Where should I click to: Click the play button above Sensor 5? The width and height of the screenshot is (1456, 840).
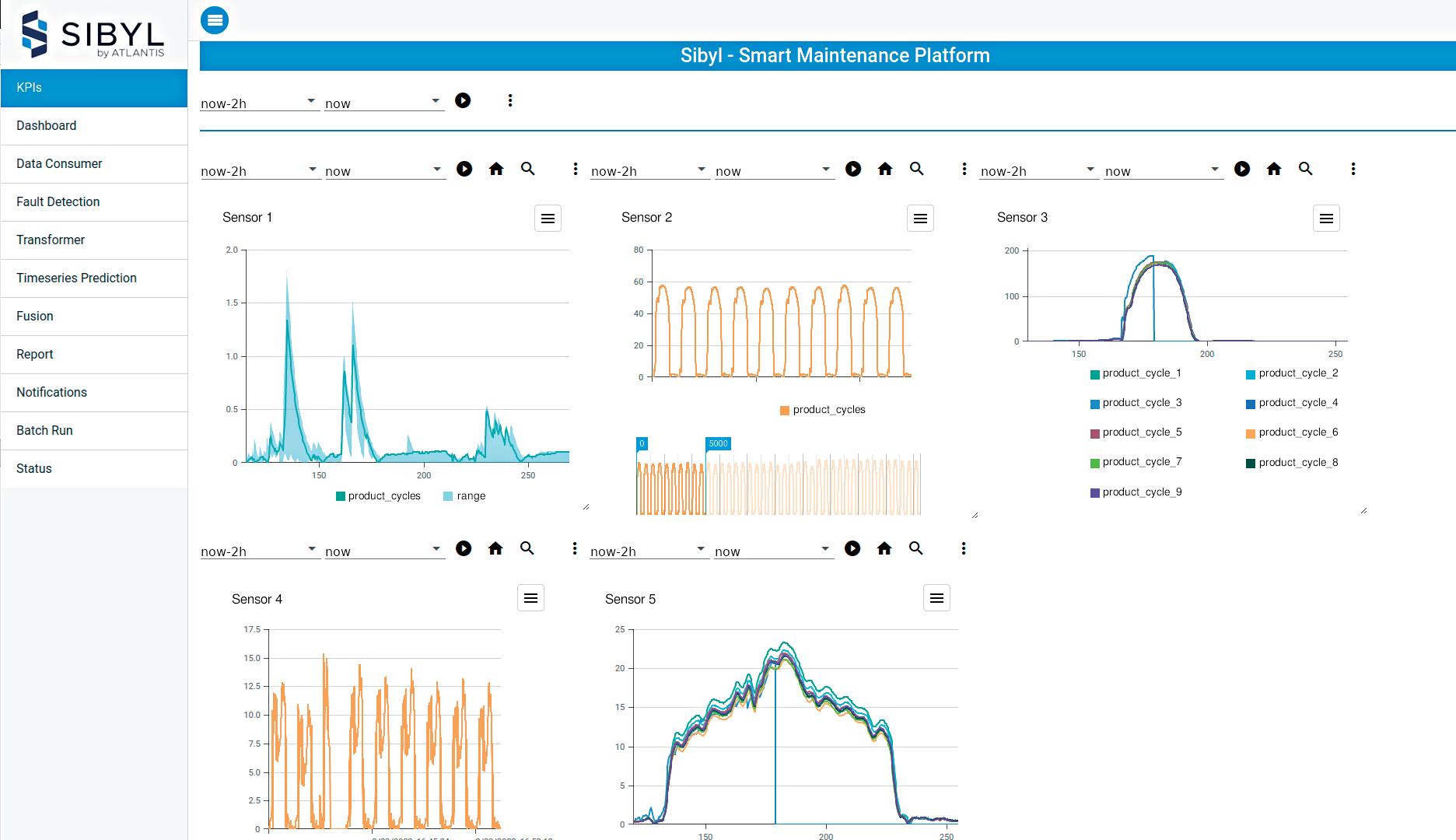(852, 548)
